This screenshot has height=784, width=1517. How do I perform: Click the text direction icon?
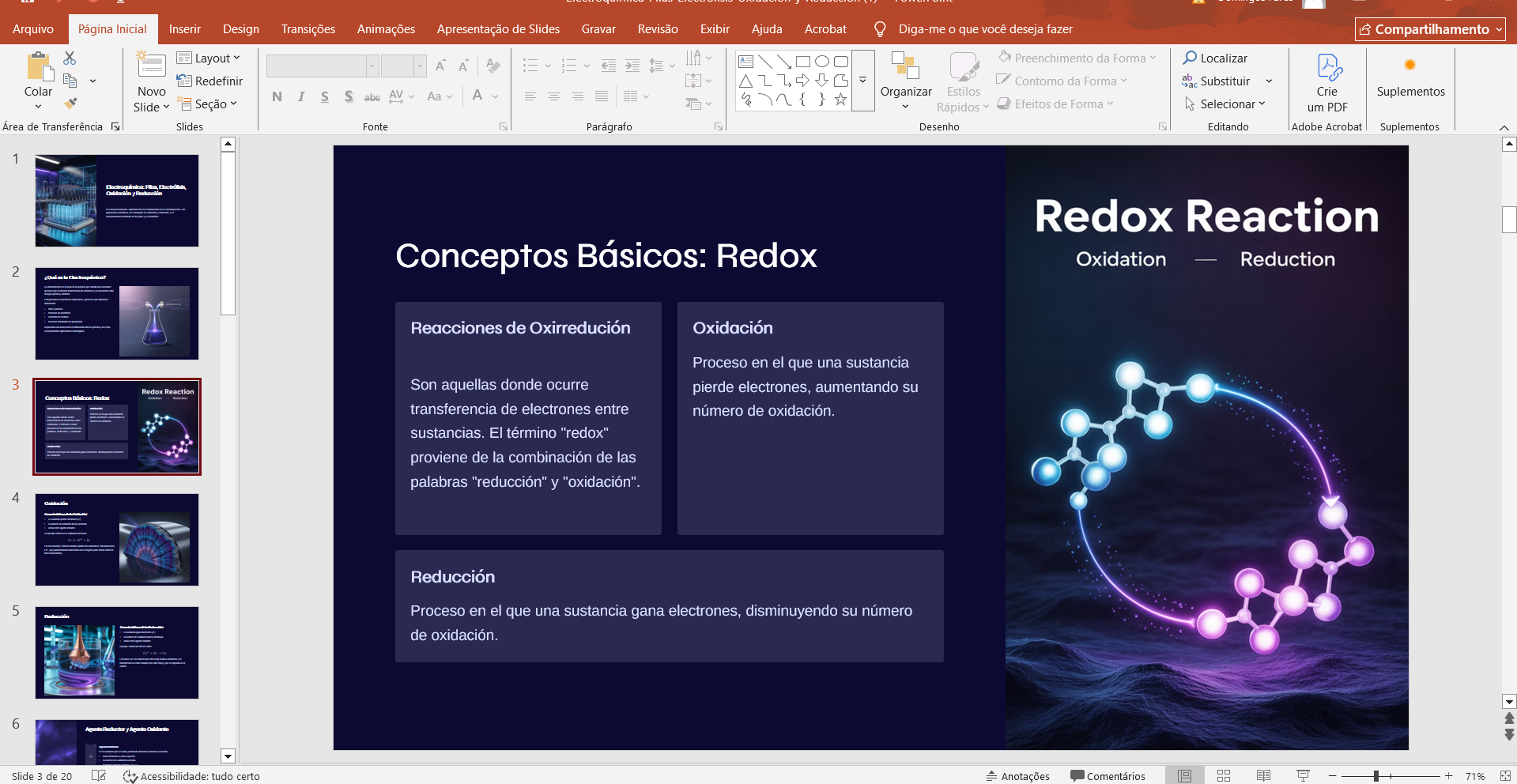(693, 58)
